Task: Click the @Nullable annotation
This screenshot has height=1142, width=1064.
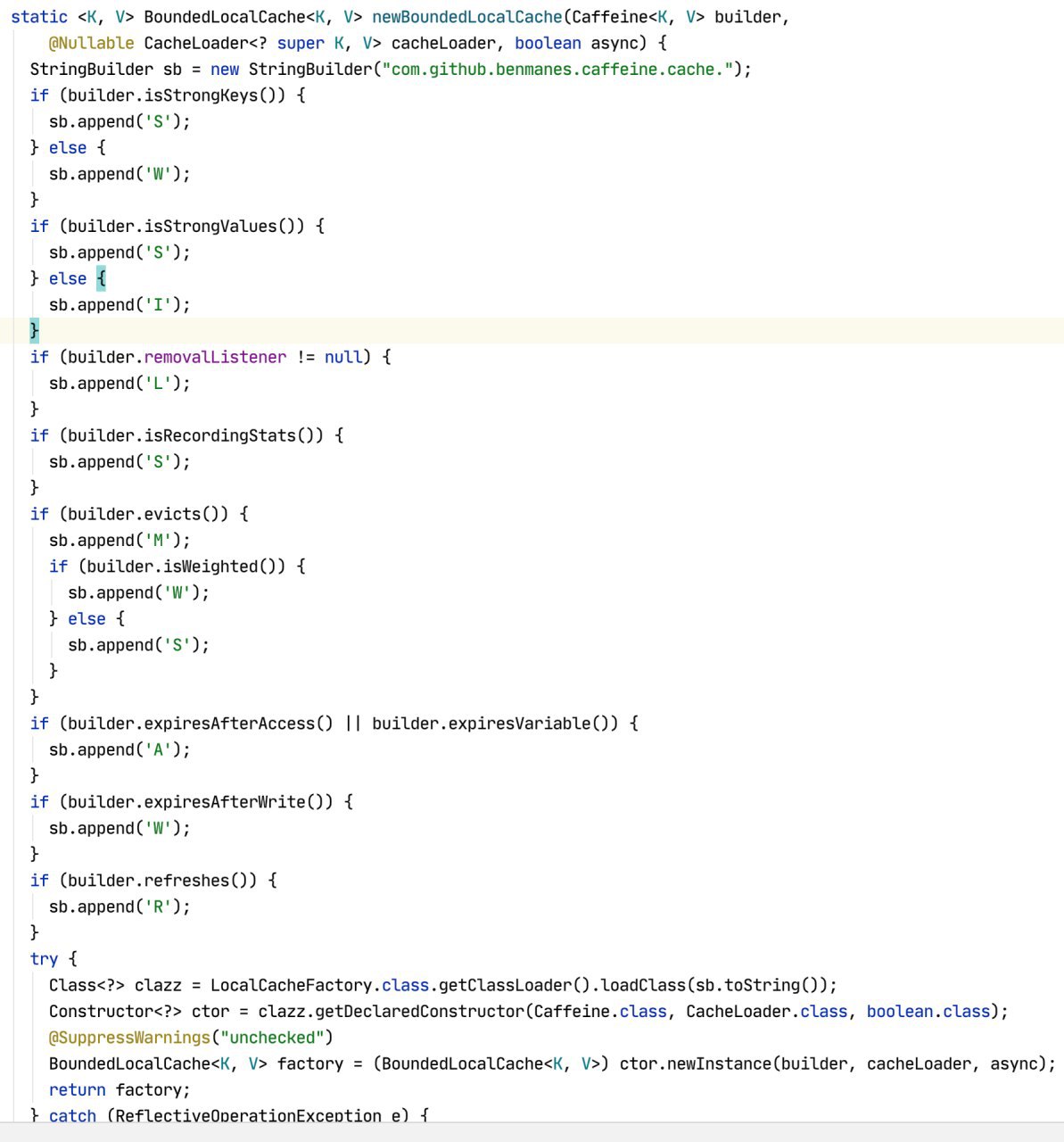Action: pyautogui.click(x=92, y=43)
